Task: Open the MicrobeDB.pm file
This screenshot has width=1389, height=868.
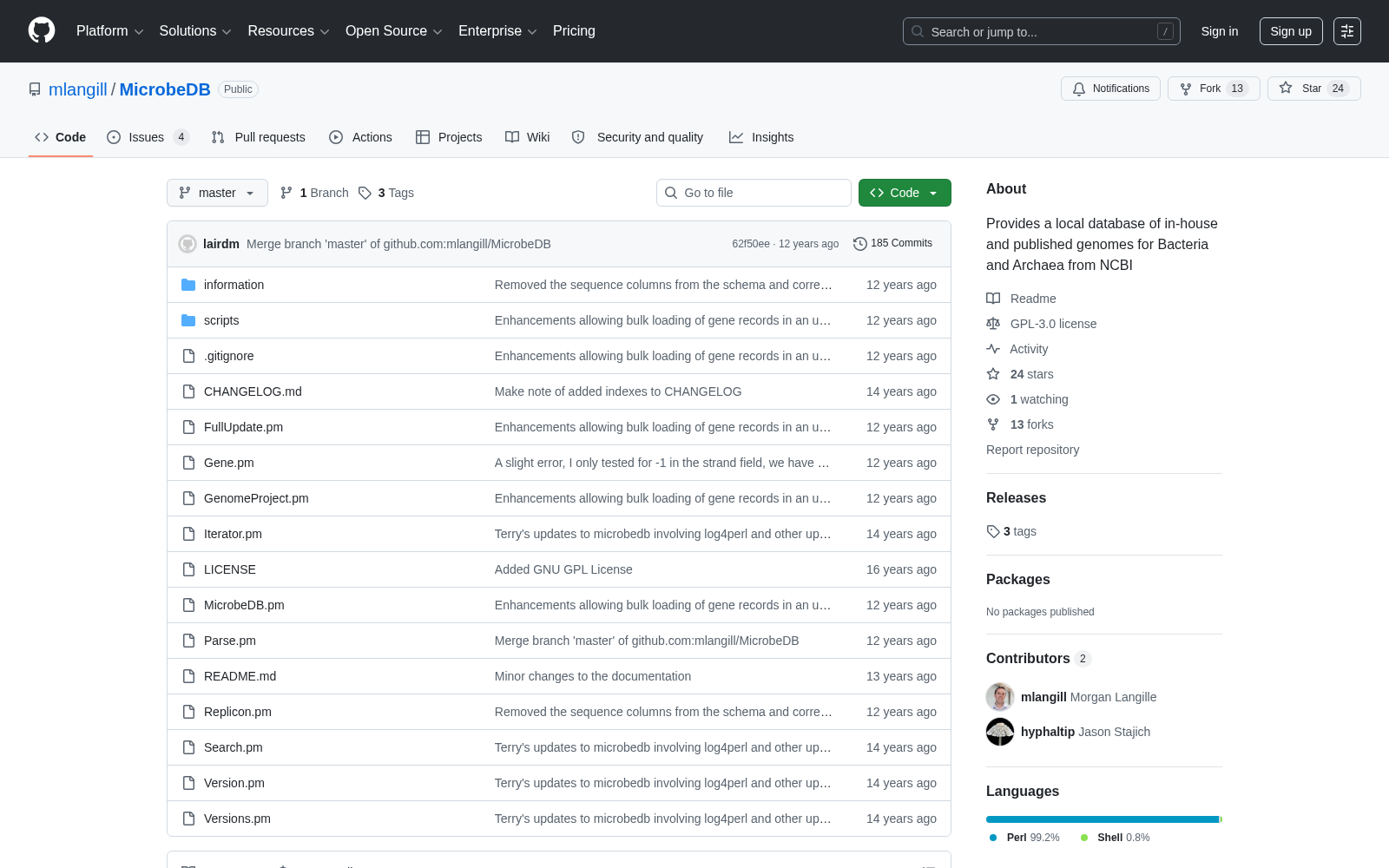Action: coord(244,605)
